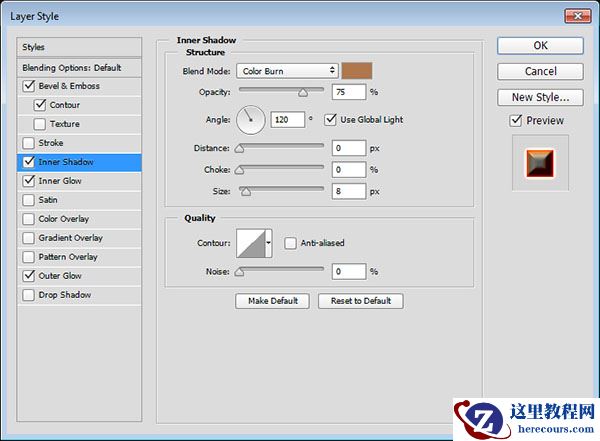Click the OK button
Image resolution: width=600 pixels, height=441 pixels.
pyautogui.click(x=540, y=46)
